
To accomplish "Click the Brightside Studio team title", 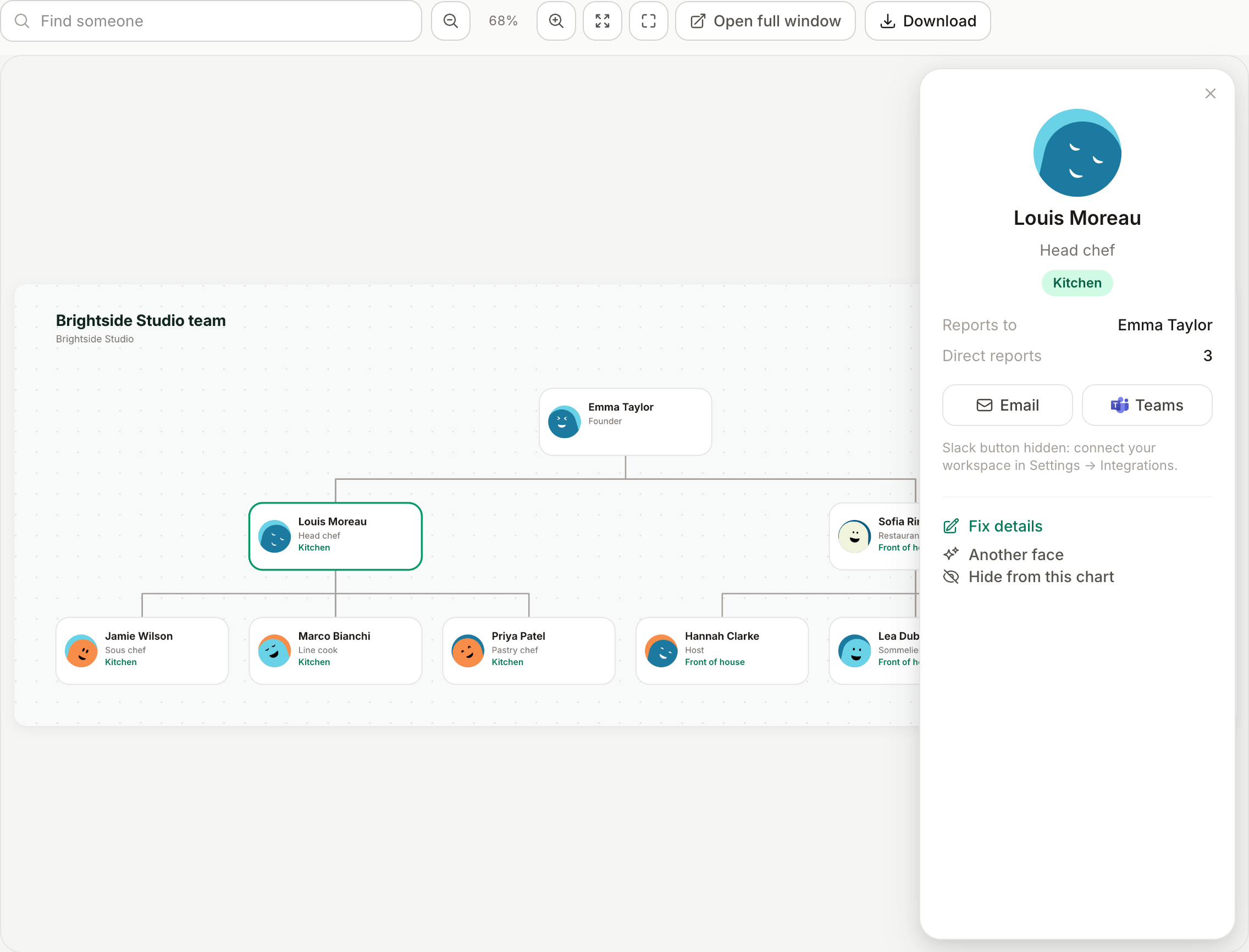I will (x=141, y=320).
